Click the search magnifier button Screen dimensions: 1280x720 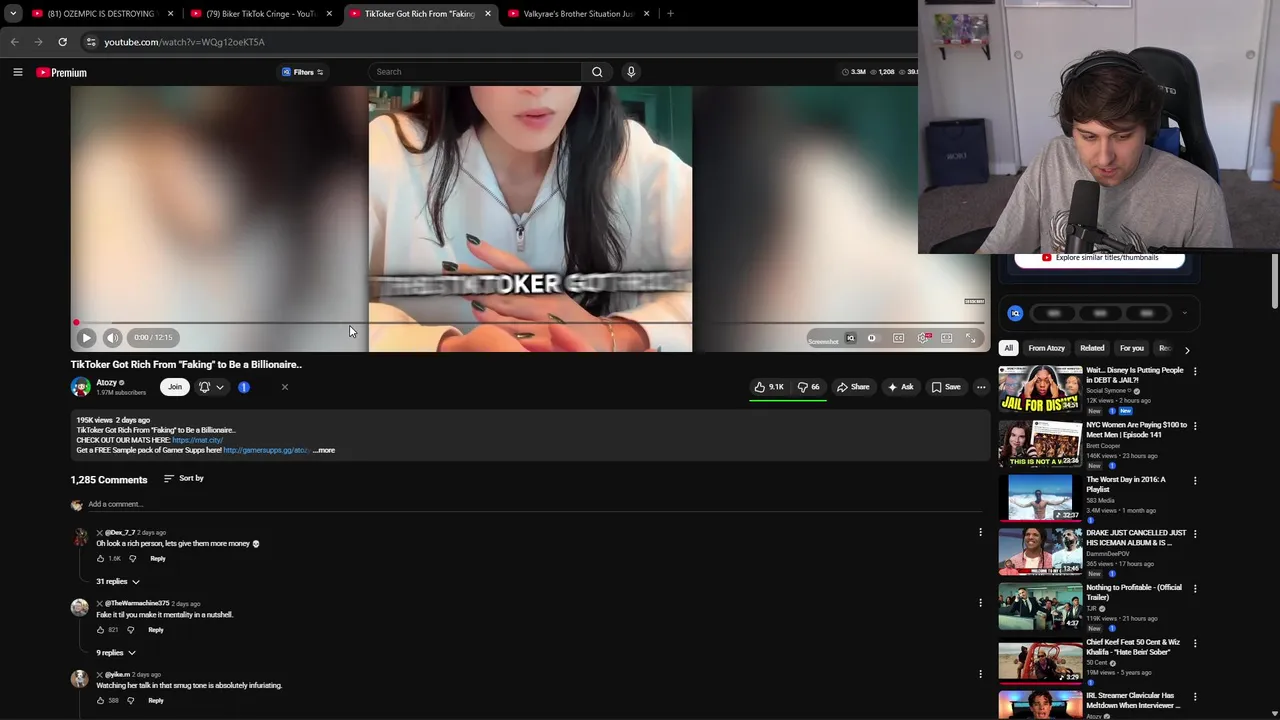[597, 72]
